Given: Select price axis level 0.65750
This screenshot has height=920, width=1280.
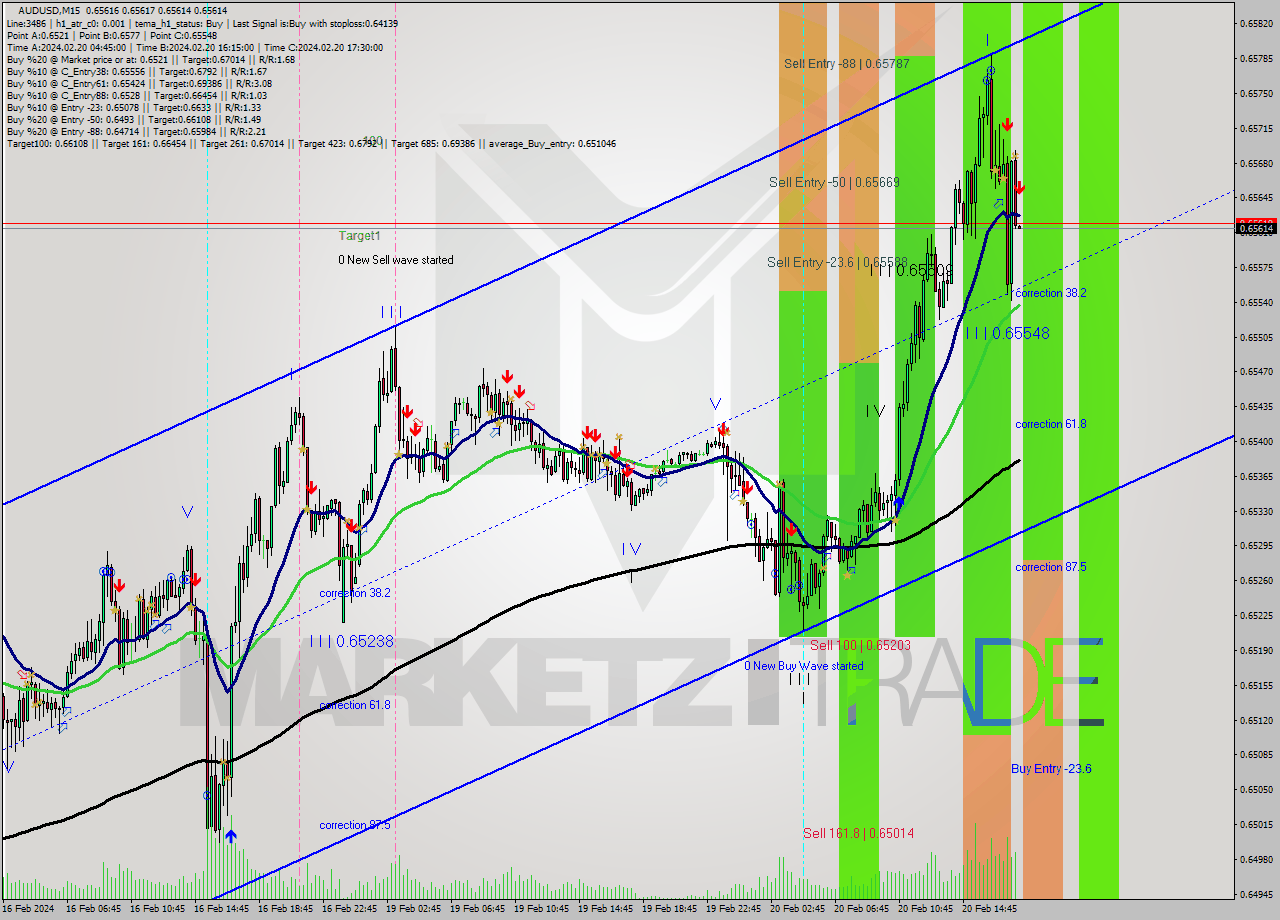Looking at the screenshot, I should pyautogui.click(x=1256, y=94).
